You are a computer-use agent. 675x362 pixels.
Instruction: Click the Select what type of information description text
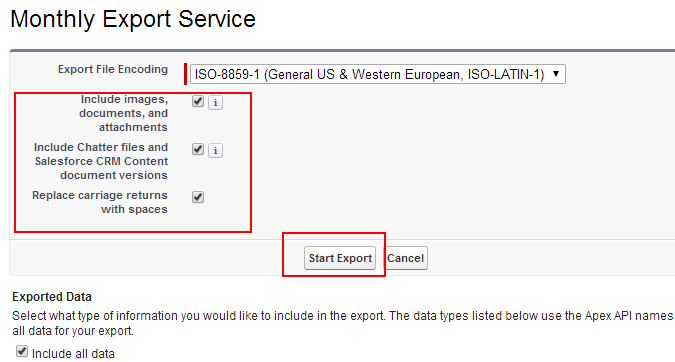coord(343,323)
